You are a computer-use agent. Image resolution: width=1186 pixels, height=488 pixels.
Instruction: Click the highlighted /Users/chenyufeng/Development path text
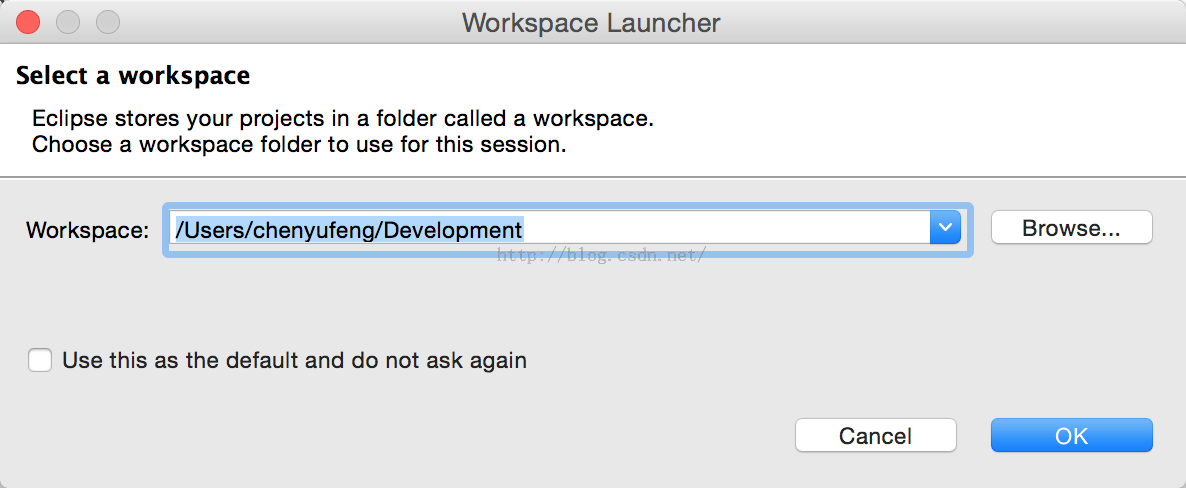coord(349,228)
